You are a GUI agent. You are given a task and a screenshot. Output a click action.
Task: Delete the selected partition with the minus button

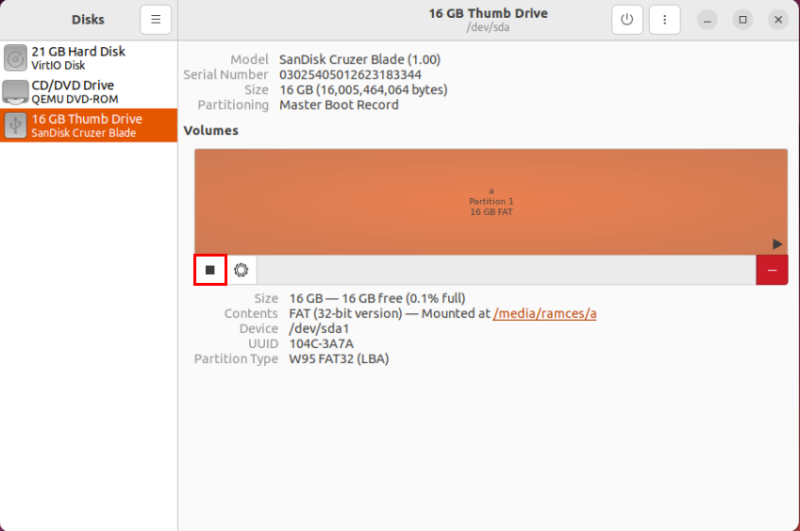pyautogui.click(x=772, y=270)
